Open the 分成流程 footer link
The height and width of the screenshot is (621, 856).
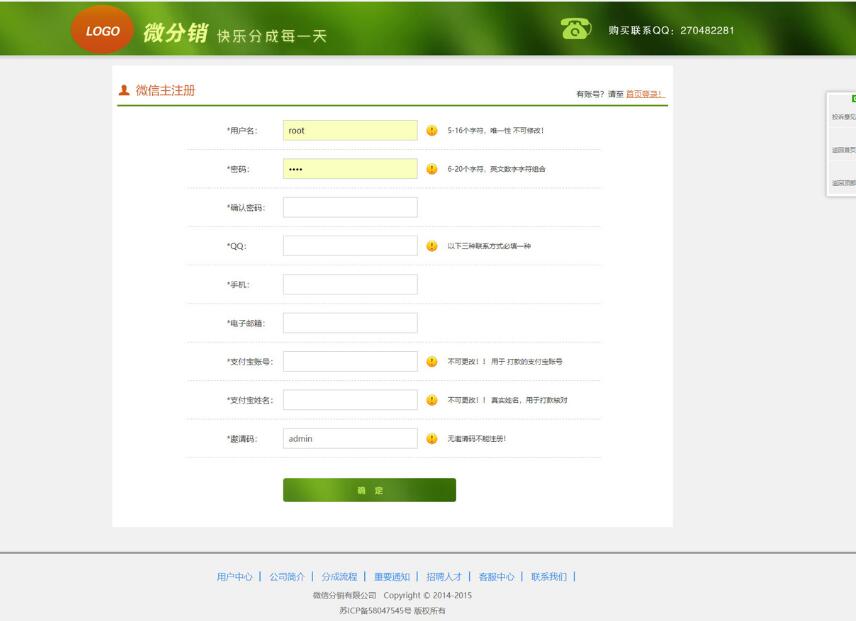pos(341,575)
